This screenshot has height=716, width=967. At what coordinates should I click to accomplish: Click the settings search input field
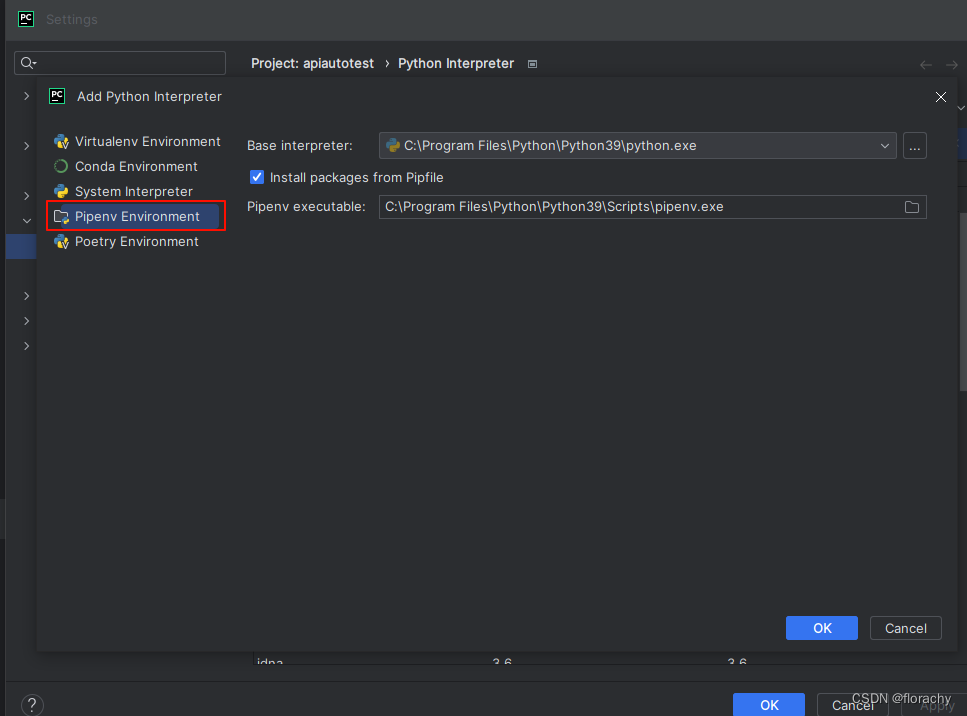point(120,63)
